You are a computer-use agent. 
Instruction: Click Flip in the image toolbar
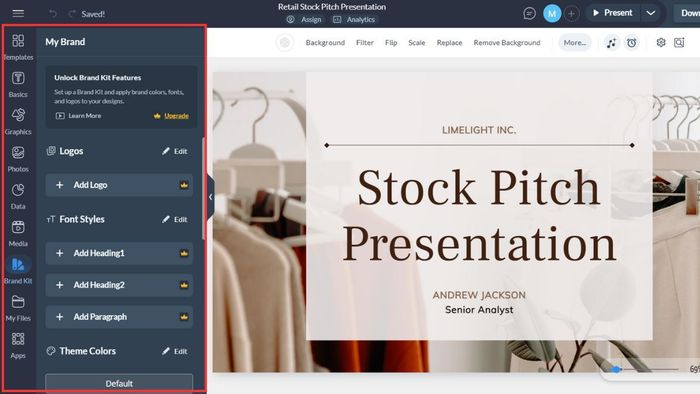391,43
